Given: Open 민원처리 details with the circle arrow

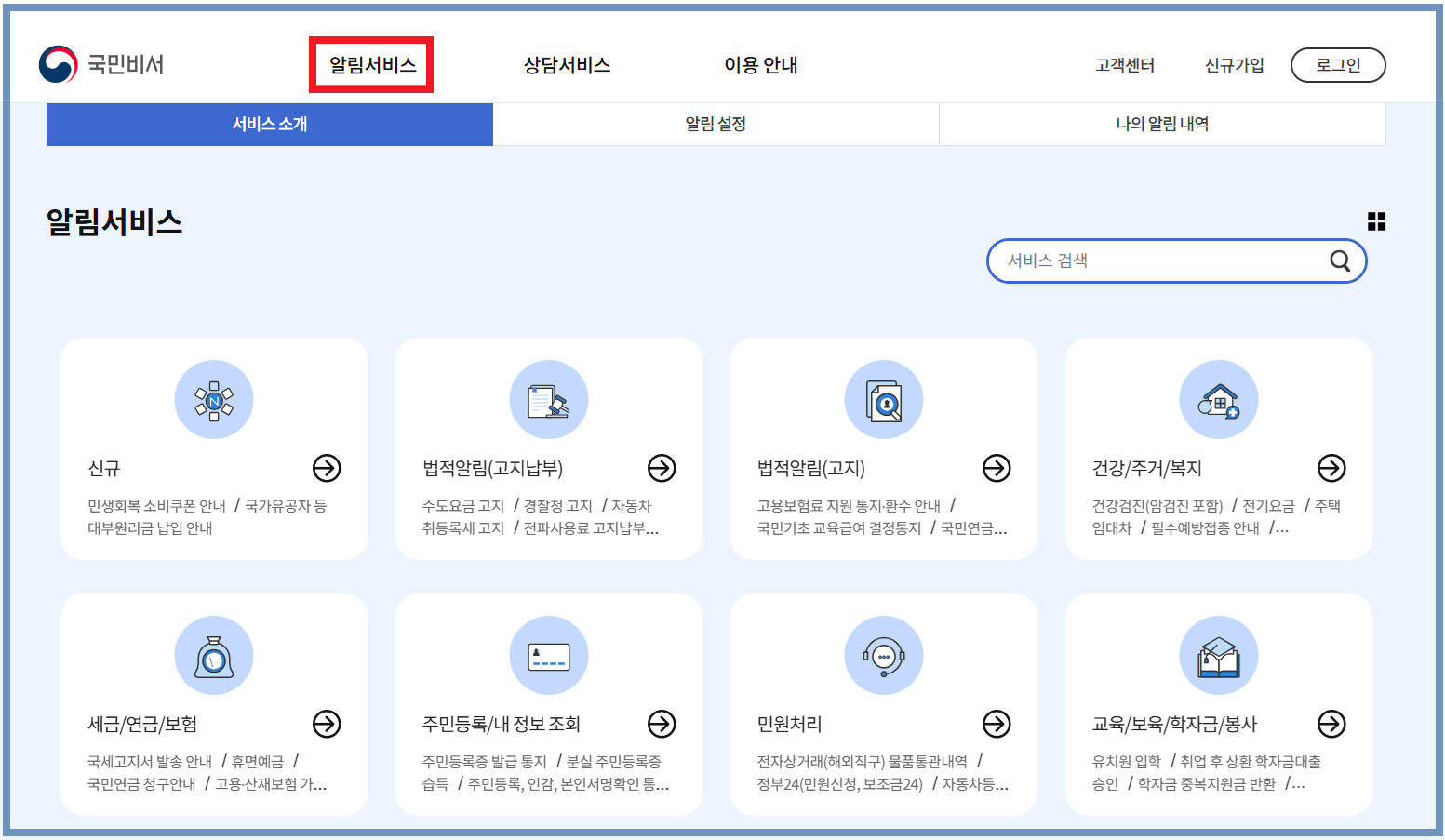Looking at the screenshot, I should click(x=997, y=724).
